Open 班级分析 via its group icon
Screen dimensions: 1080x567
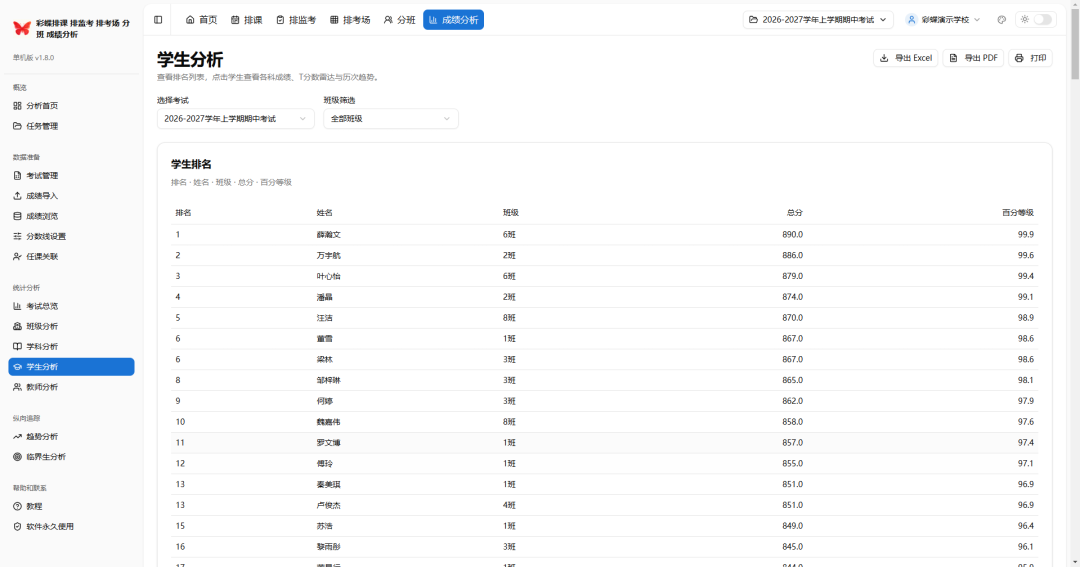pos(17,326)
